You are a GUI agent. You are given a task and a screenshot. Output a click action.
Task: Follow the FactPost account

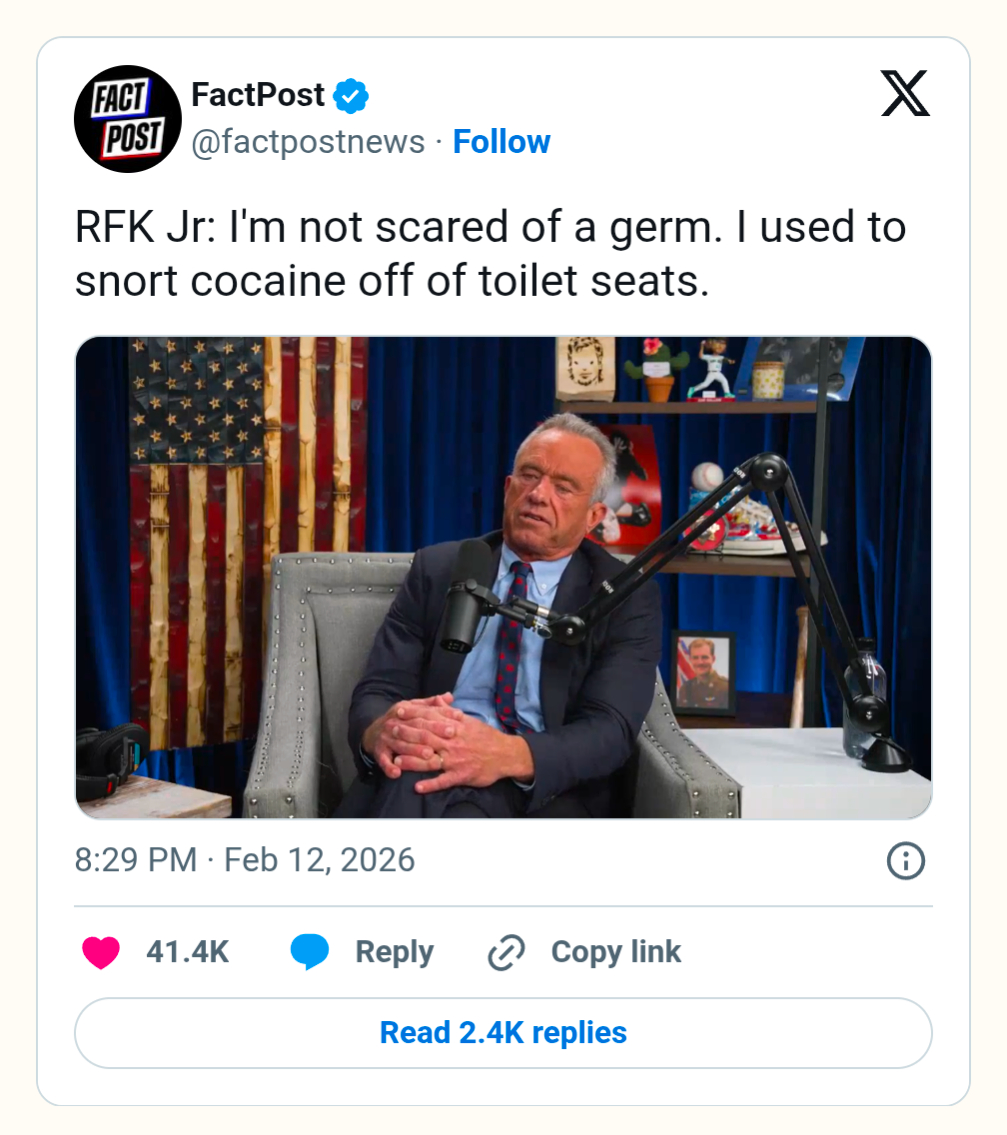coord(501,142)
